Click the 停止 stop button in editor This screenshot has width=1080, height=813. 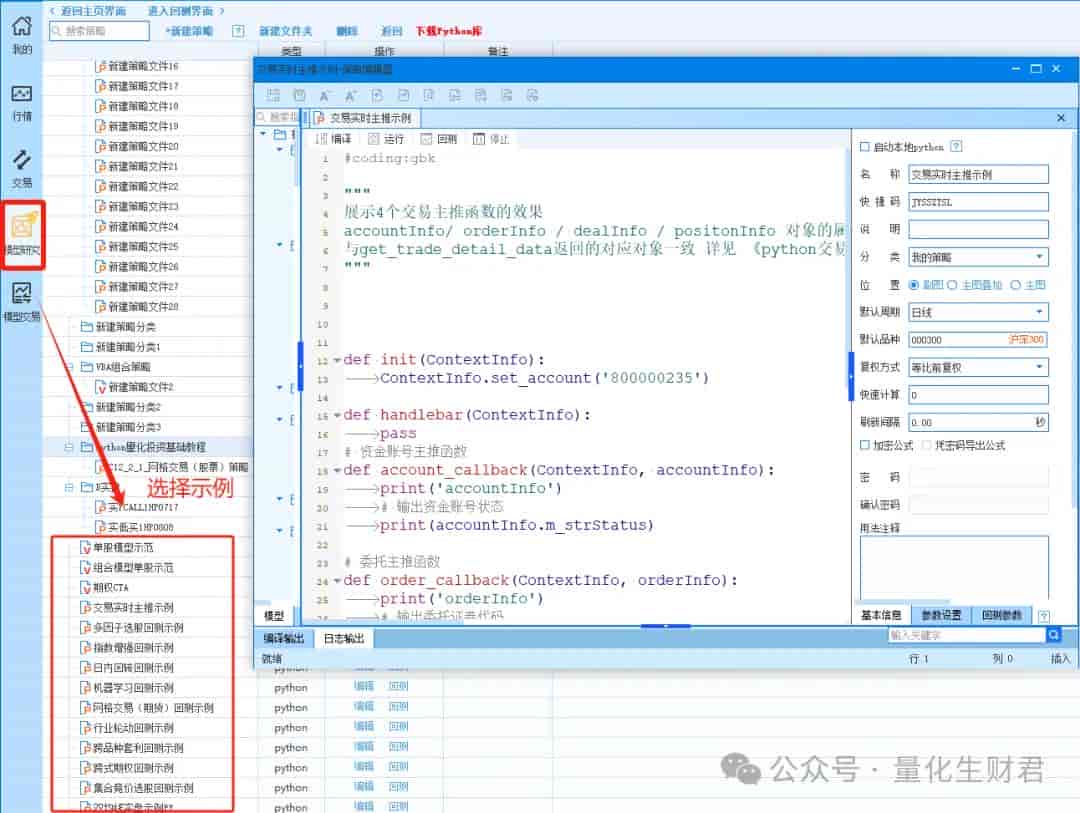pos(491,139)
